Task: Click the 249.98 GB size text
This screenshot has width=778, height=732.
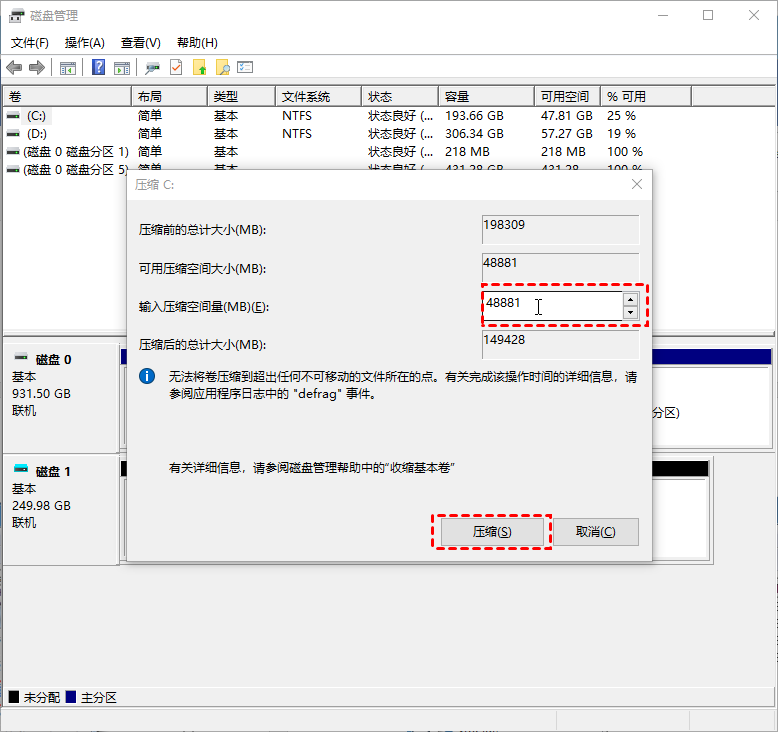Action: point(41,505)
